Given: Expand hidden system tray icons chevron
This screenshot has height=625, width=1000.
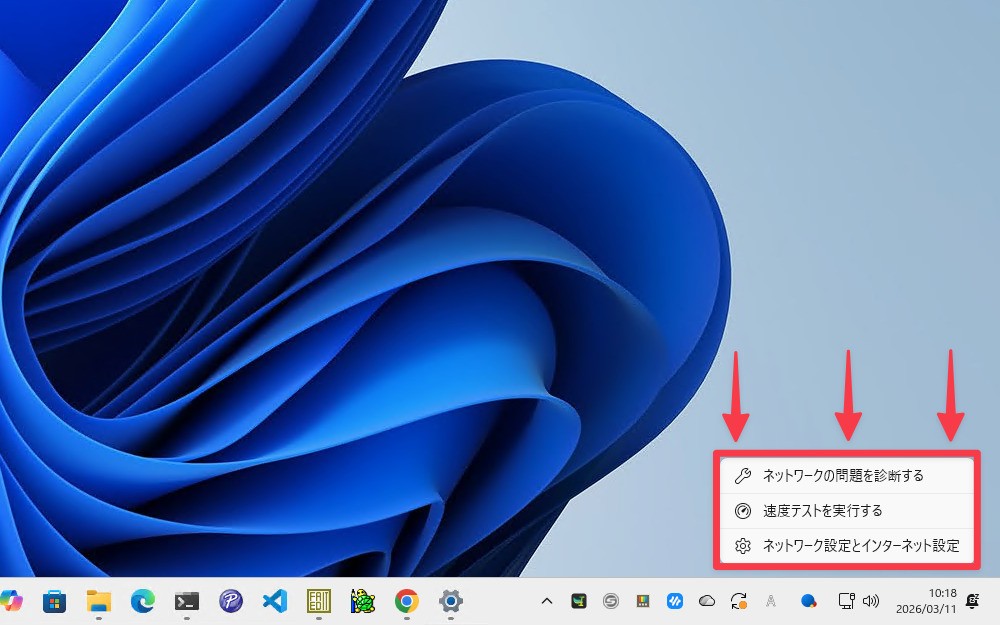Looking at the screenshot, I should [547, 601].
